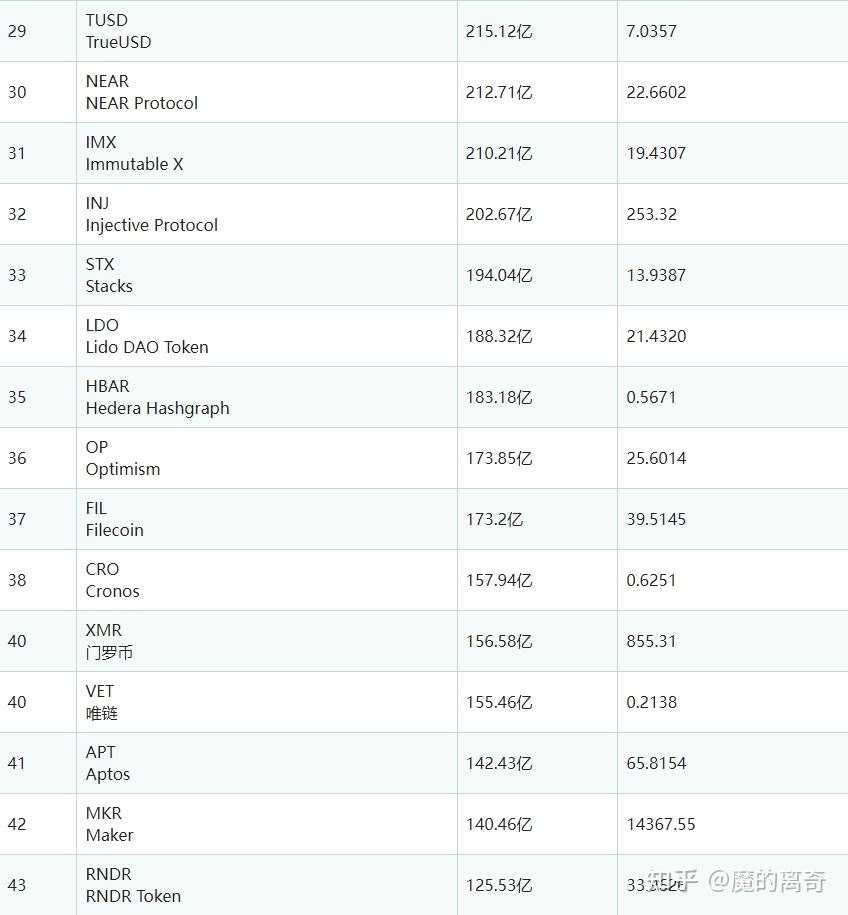
Task: Click the IMX Immutable X entry
Action: (134, 153)
